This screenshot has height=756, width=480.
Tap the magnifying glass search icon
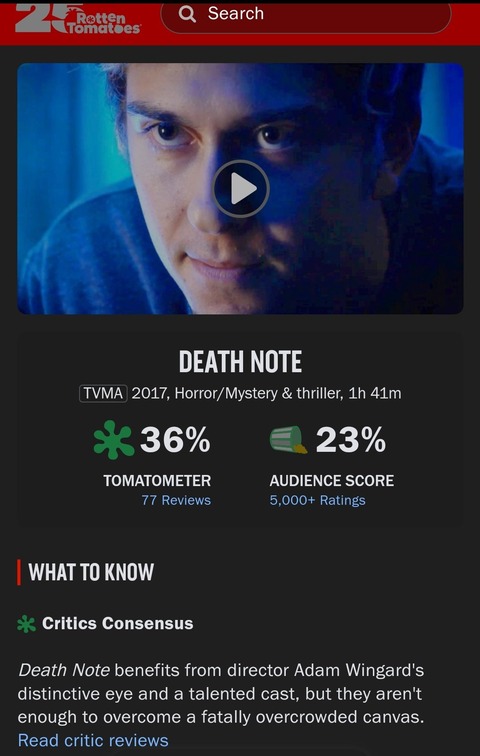coord(187,14)
